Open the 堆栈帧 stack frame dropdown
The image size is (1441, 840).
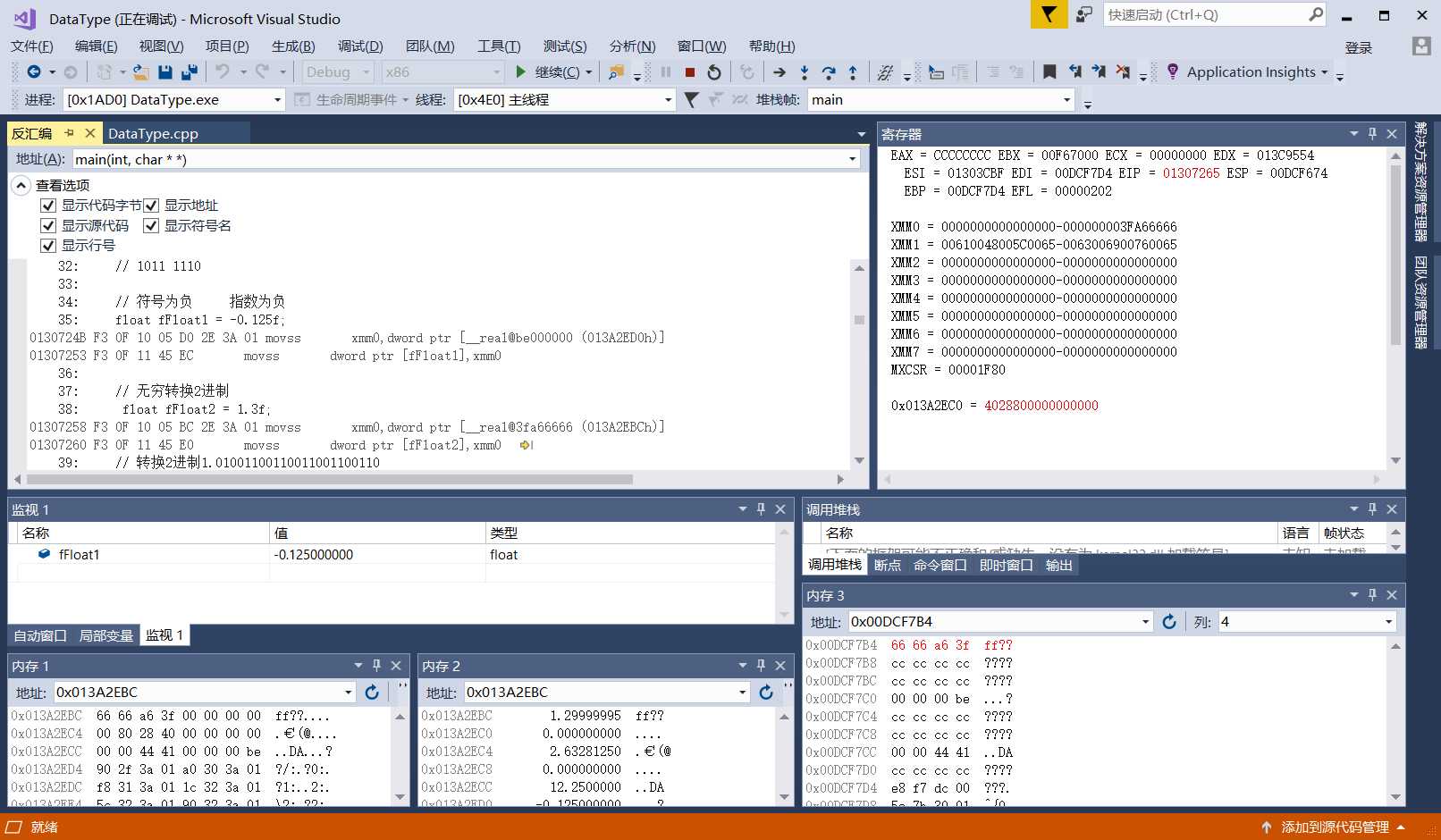(1066, 100)
